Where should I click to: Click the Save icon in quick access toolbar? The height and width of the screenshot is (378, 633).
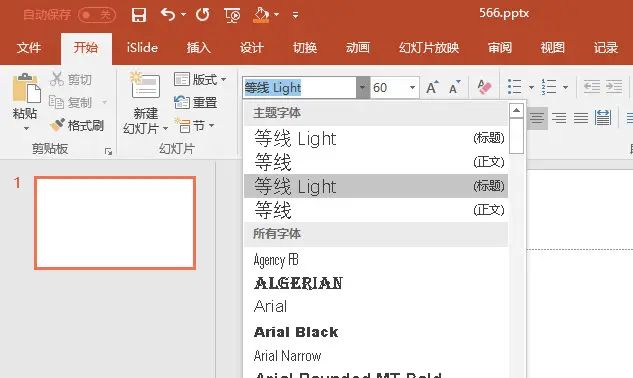click(138, 15)
